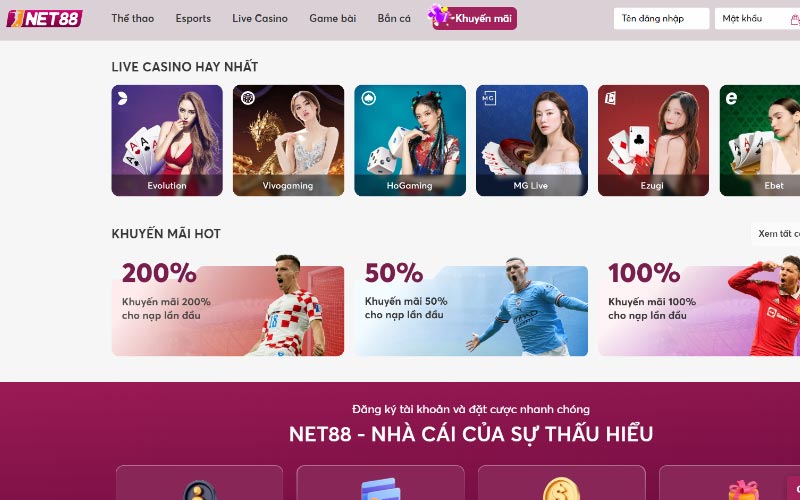Click the gift icon beside Khuyến mãi
800x500 pixels.
[x=439, y=15]
